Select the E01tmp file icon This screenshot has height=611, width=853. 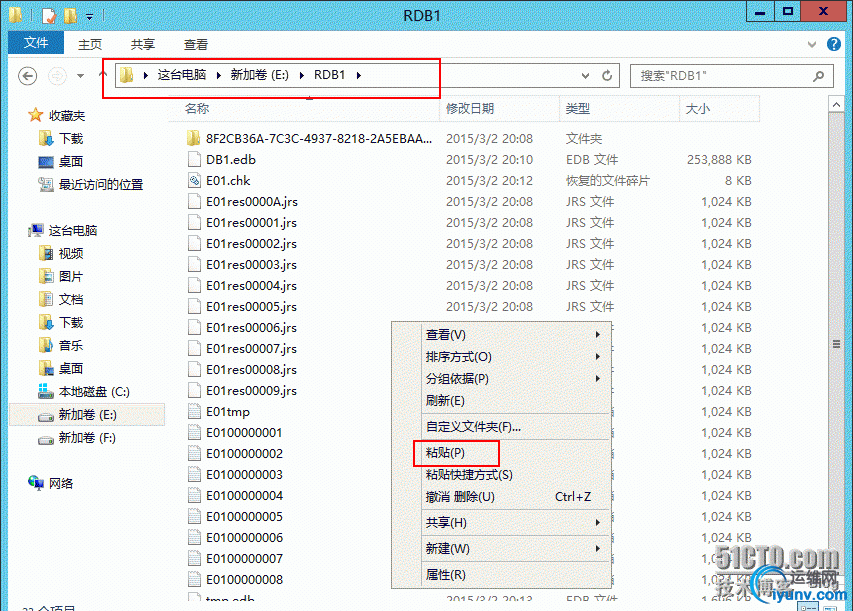194,411
